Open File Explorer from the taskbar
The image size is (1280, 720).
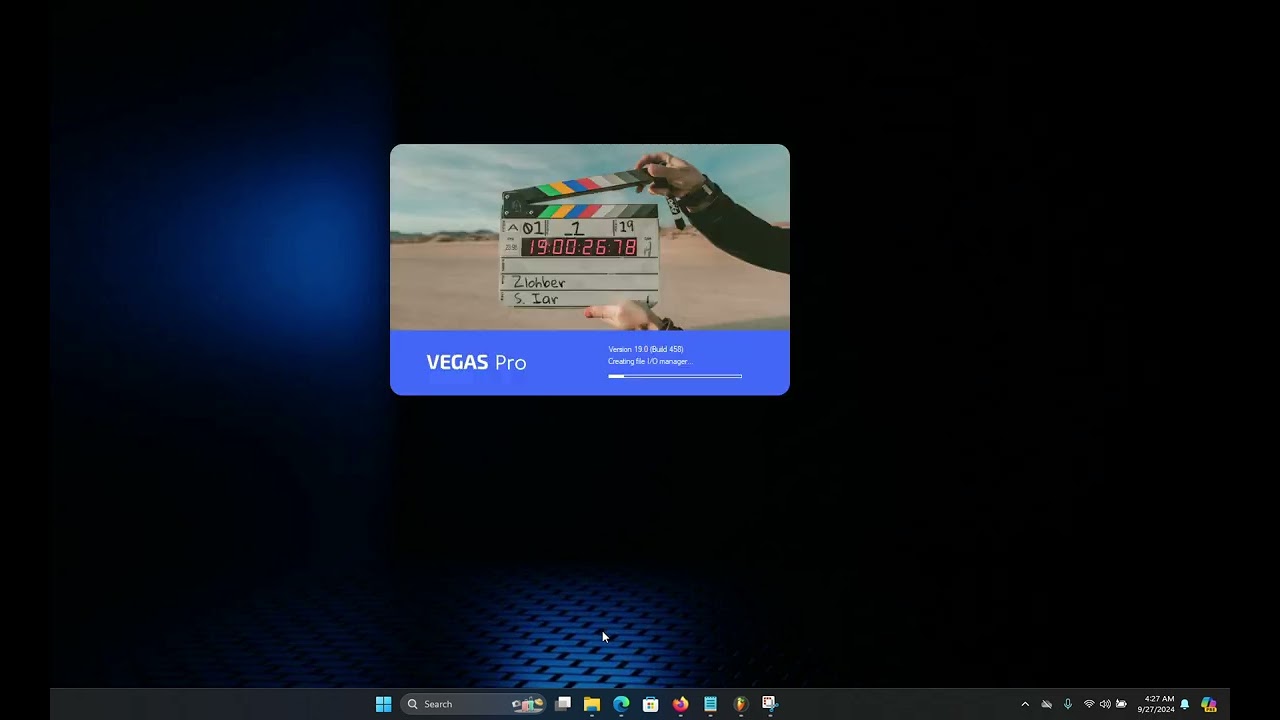(592, 704)
